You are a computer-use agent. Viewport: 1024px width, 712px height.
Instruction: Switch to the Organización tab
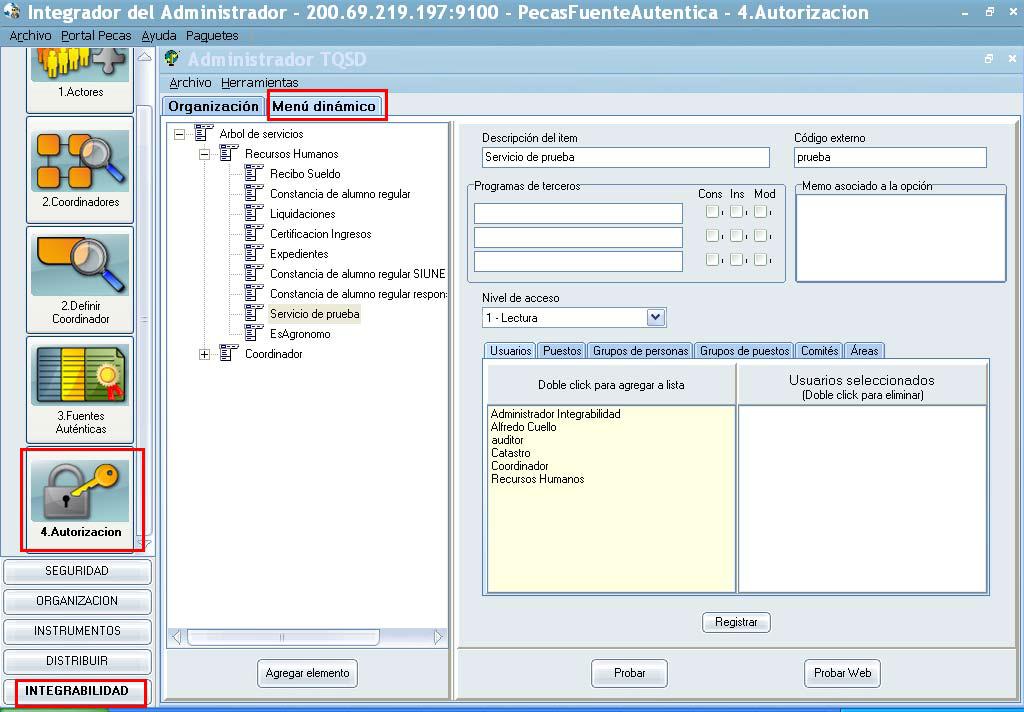coord(213,106)
